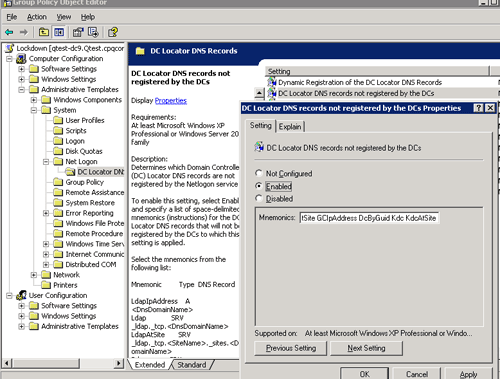Click the Help toolbar icon
500x379 pixels.
coord(113,32)
